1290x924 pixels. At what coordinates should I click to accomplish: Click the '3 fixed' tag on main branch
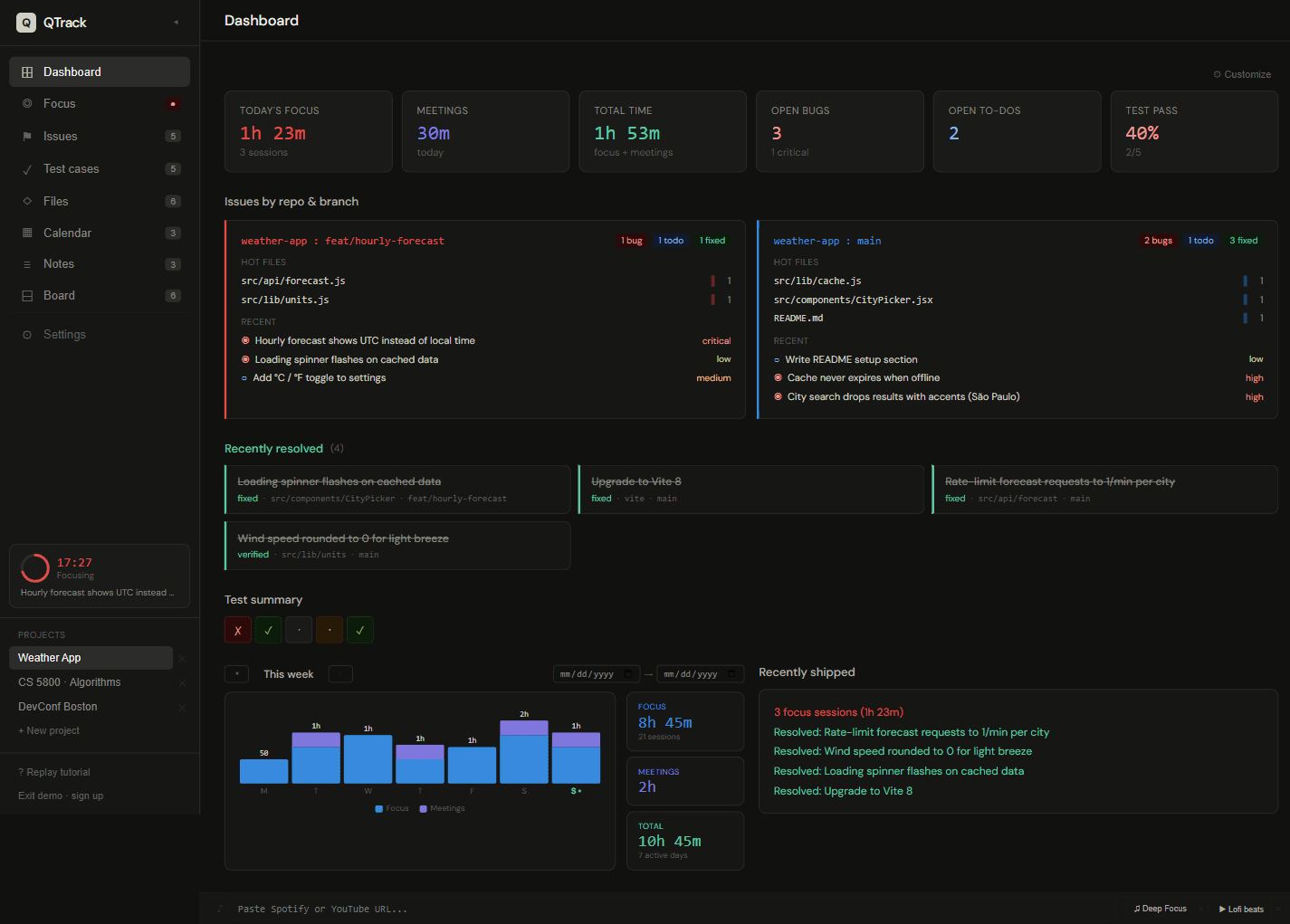[x=1244, y=241]
